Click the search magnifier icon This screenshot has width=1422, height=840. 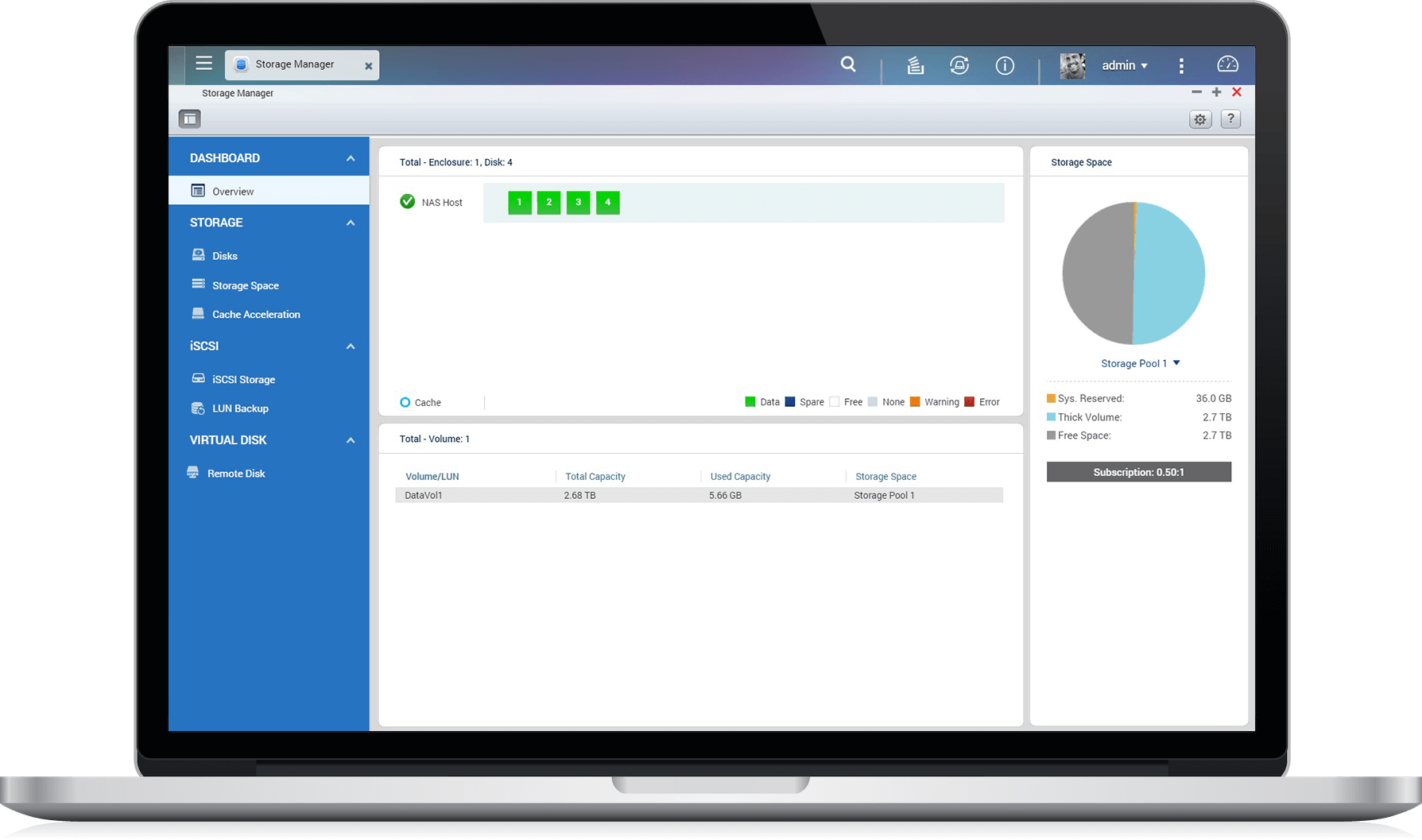(x=848, y=65)
